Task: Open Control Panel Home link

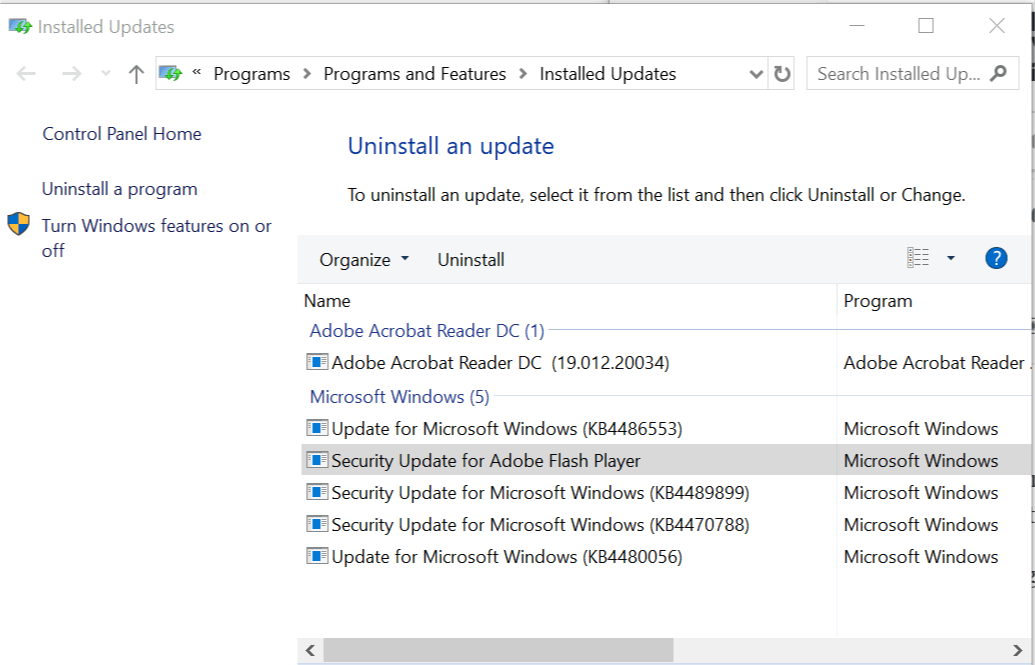Action: click(x=122, y=134)
